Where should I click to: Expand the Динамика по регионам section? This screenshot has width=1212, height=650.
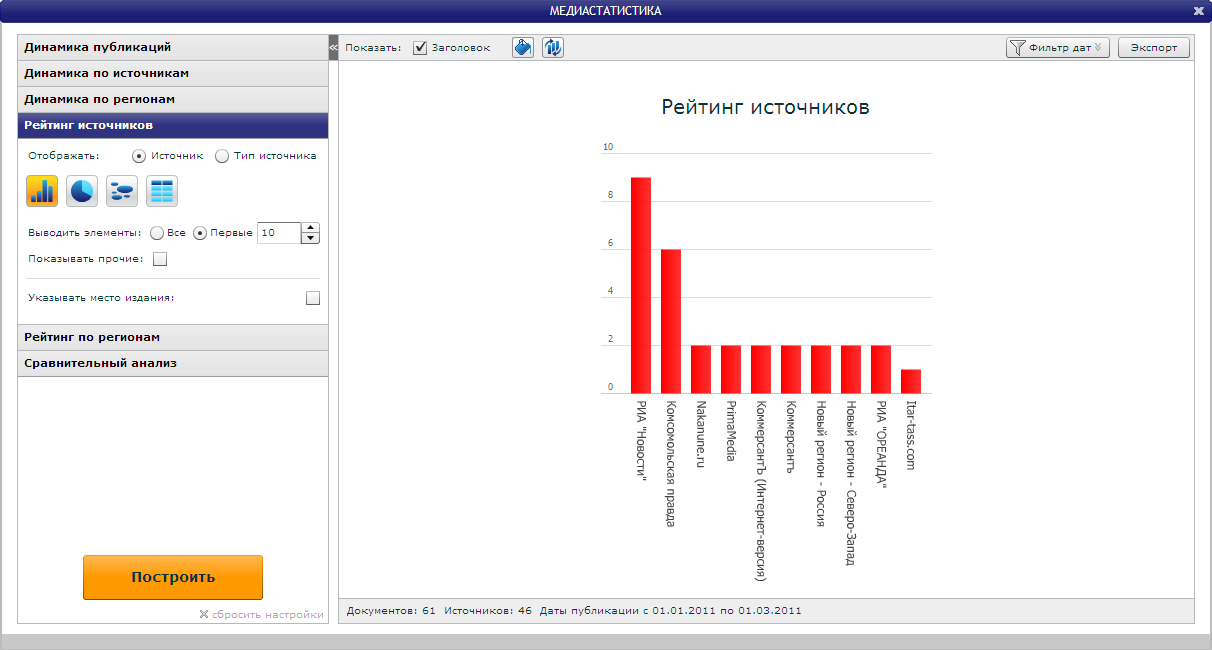coord(173,99)
